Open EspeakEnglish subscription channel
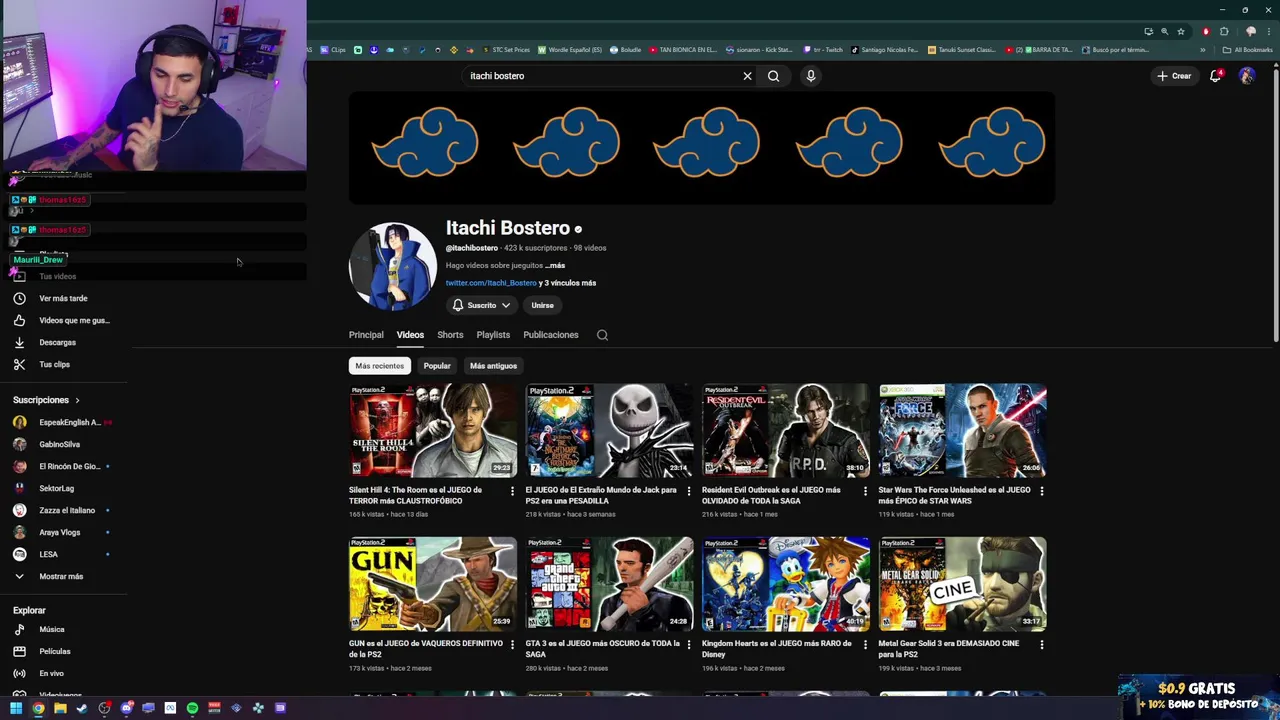1280x720 pixels. click(60, 422)
